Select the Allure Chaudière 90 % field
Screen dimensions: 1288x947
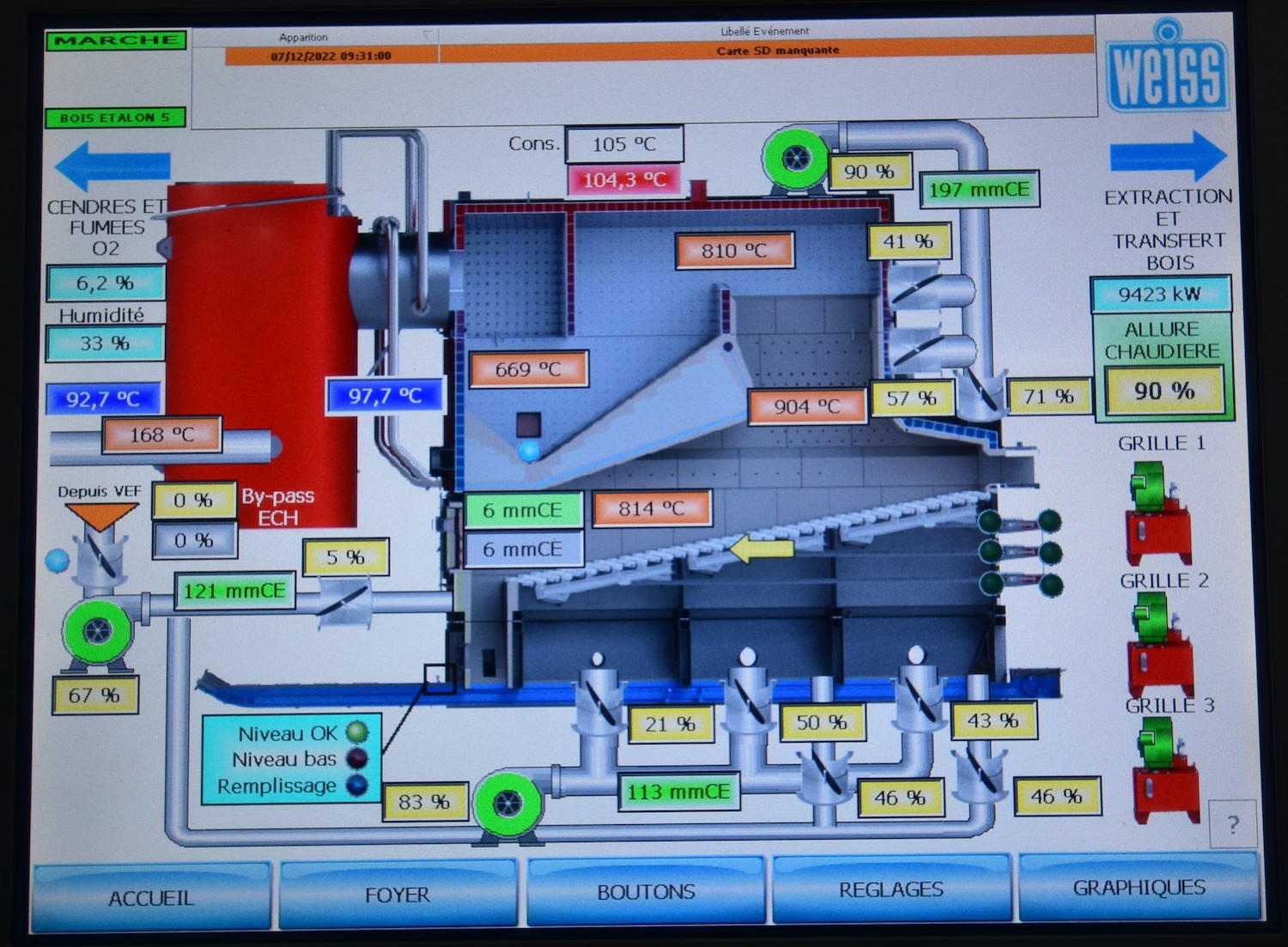(1163, 392)
